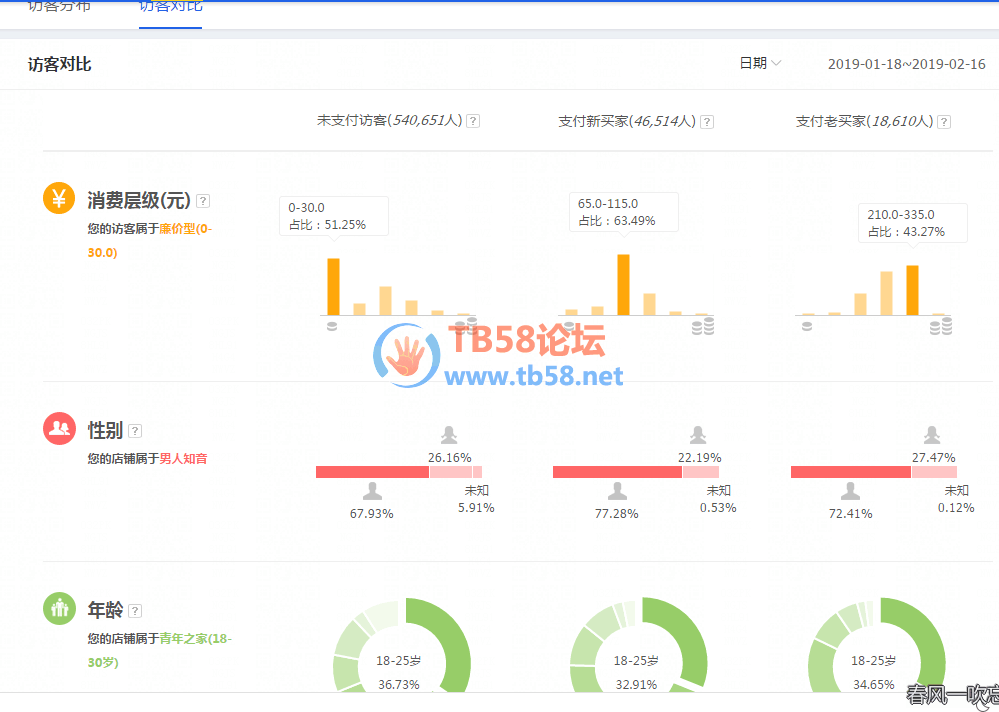Click the 65.0-115.0 highlighted bar for new buyers
This screenshot has width=999, height=712.
[623, 285]
